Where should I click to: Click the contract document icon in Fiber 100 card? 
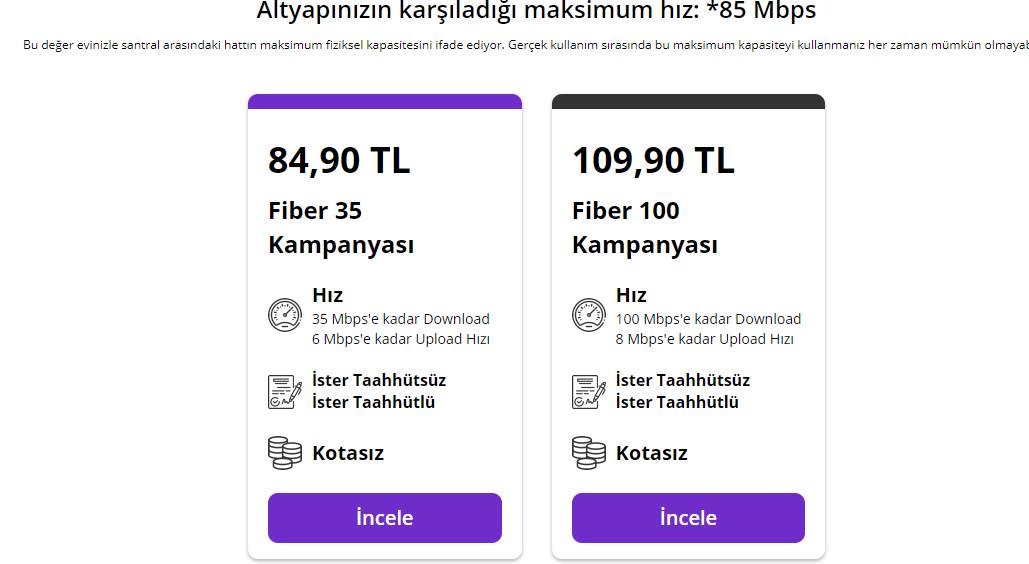pos(589,392)
